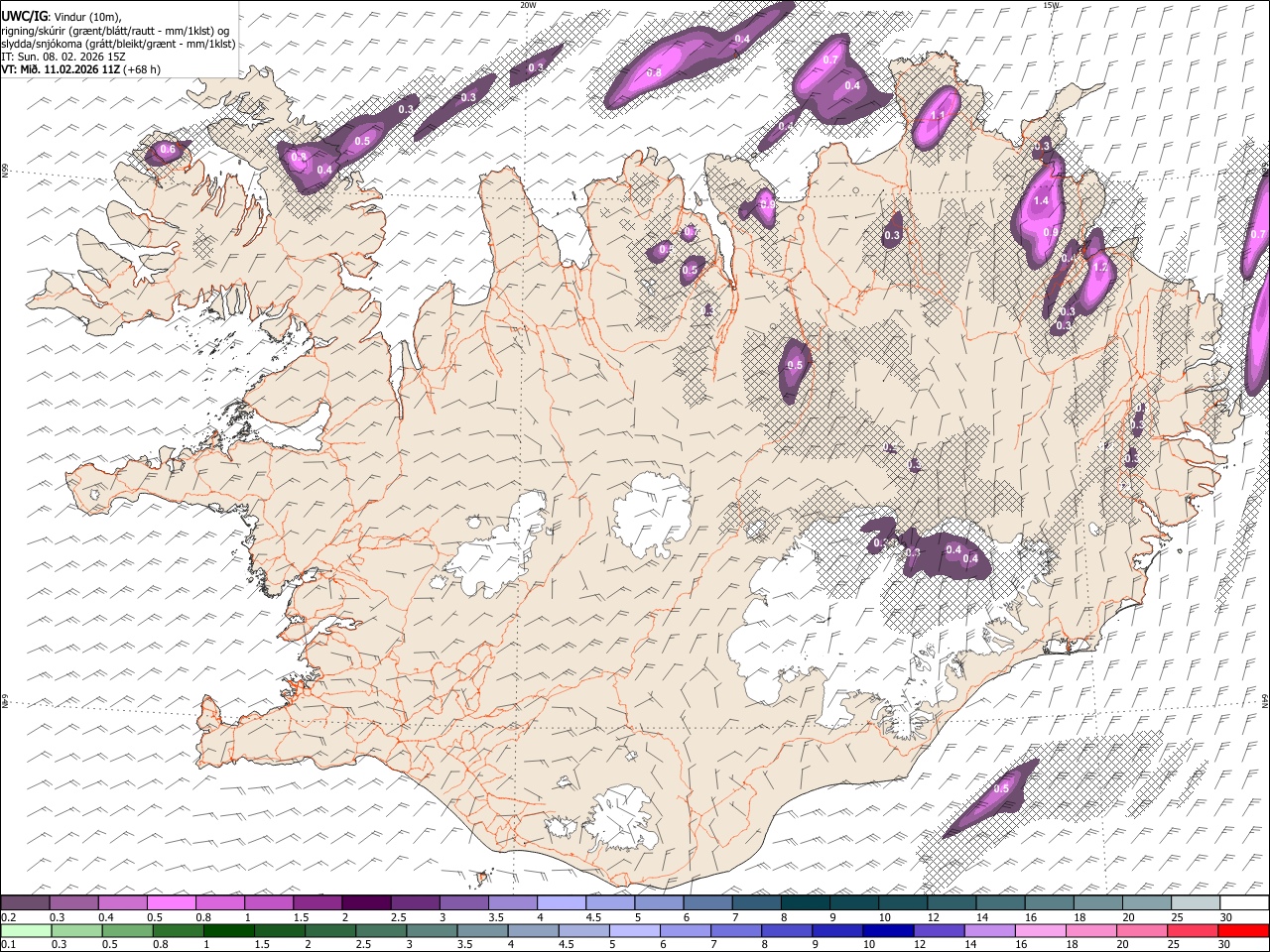Image resolution: width=1270 pixels, height=952 pixels.
Task: Click the snow scale swatch starting at 0.2
Action: pos(26,902)
